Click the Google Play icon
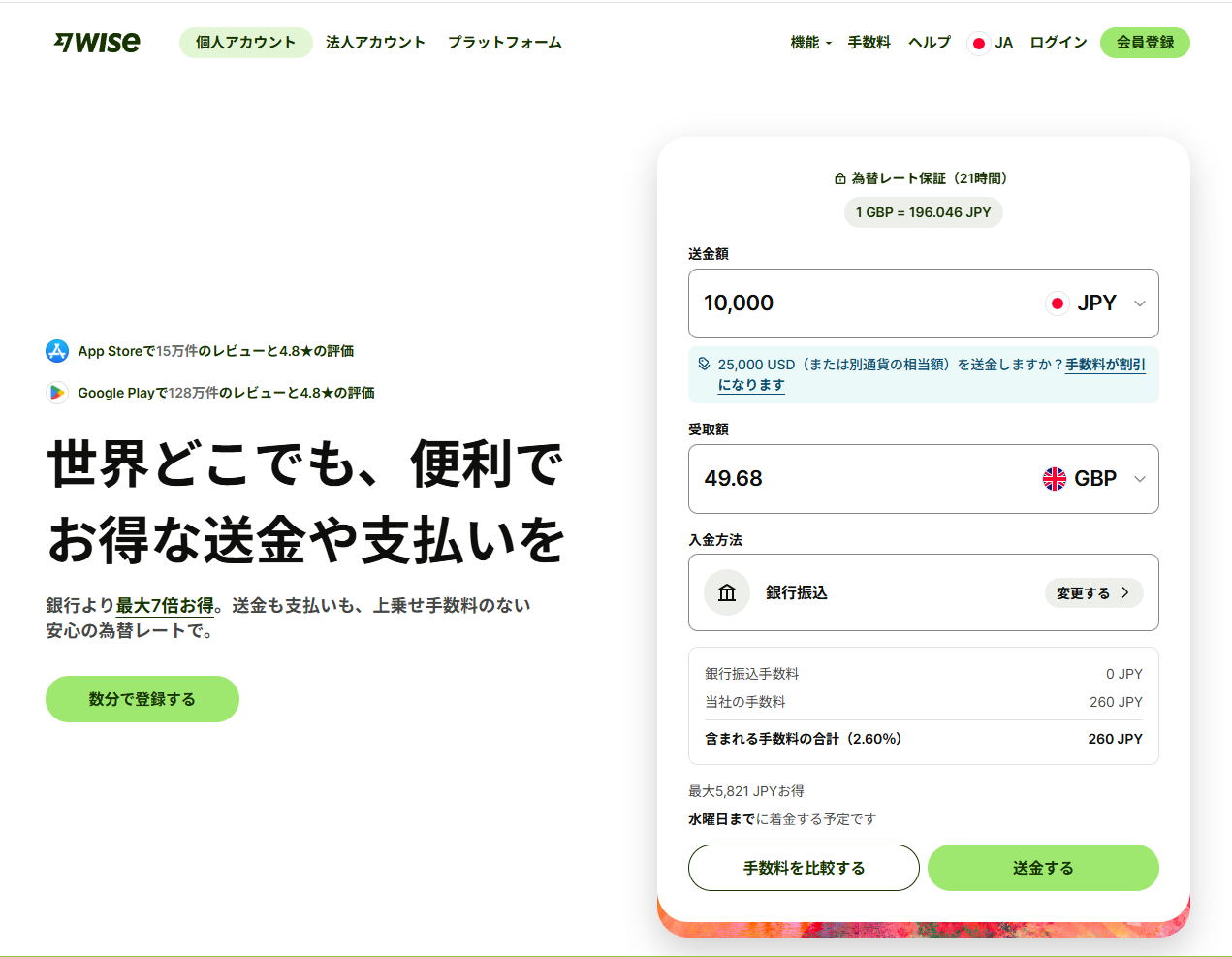1232x957 pixels. (57, 393)
